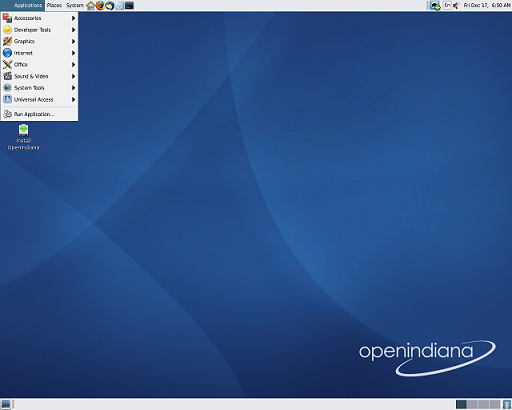The image size is (512, 410).
Task: Click the Install OpenIndiana desktop icon
Action: tap(23, 137)
